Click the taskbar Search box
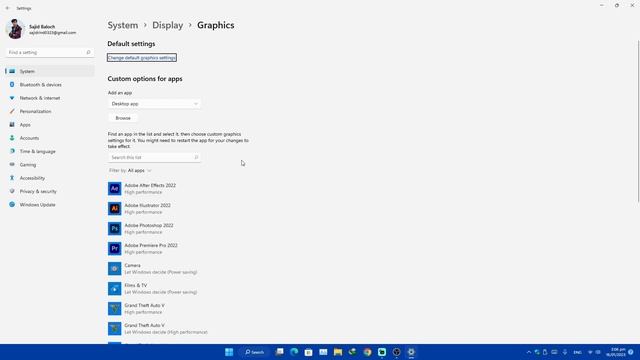Viewport: 640px width, 360px height. (x=255, y=352)
